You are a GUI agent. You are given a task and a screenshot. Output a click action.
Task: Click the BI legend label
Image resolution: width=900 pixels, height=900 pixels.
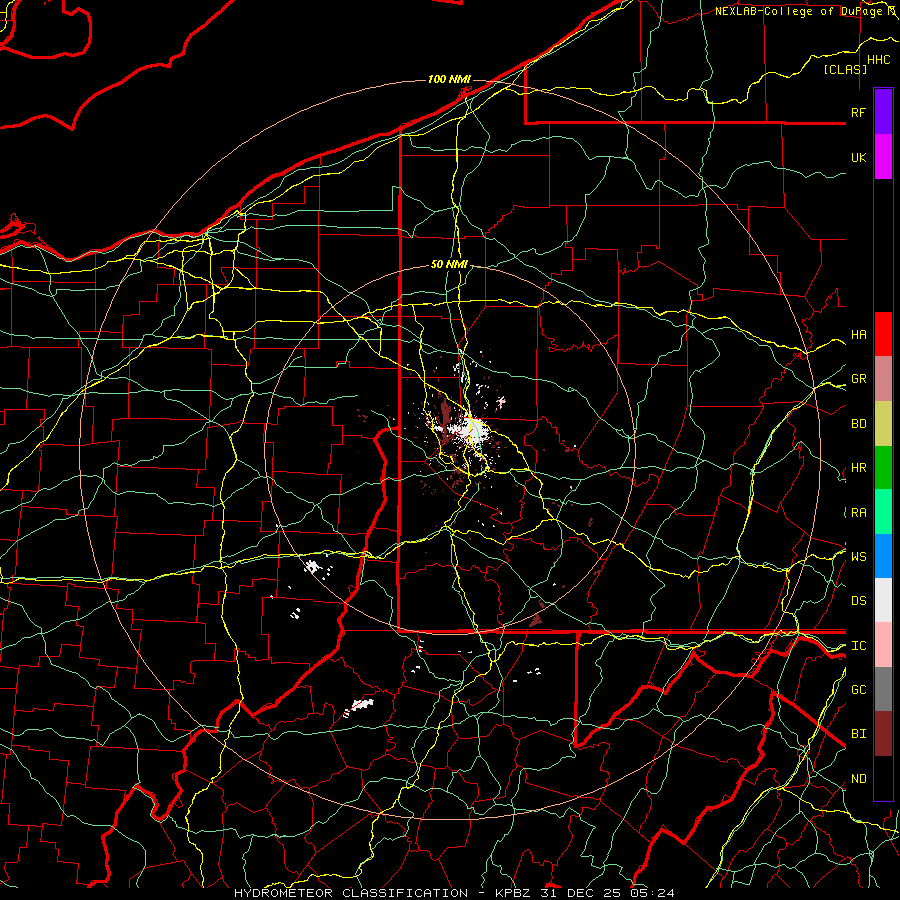pyautogui.click(x=858, y=734)
